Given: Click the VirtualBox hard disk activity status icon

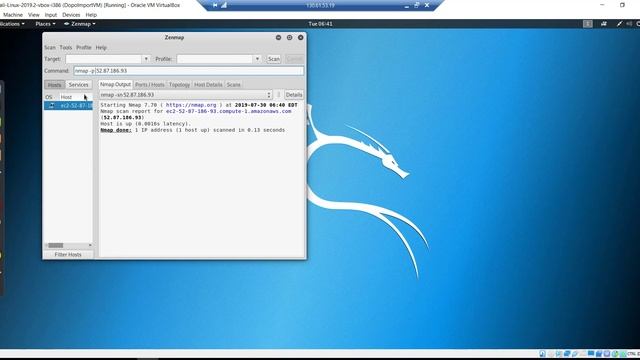Looking at the screenshot, I should 542,353.
